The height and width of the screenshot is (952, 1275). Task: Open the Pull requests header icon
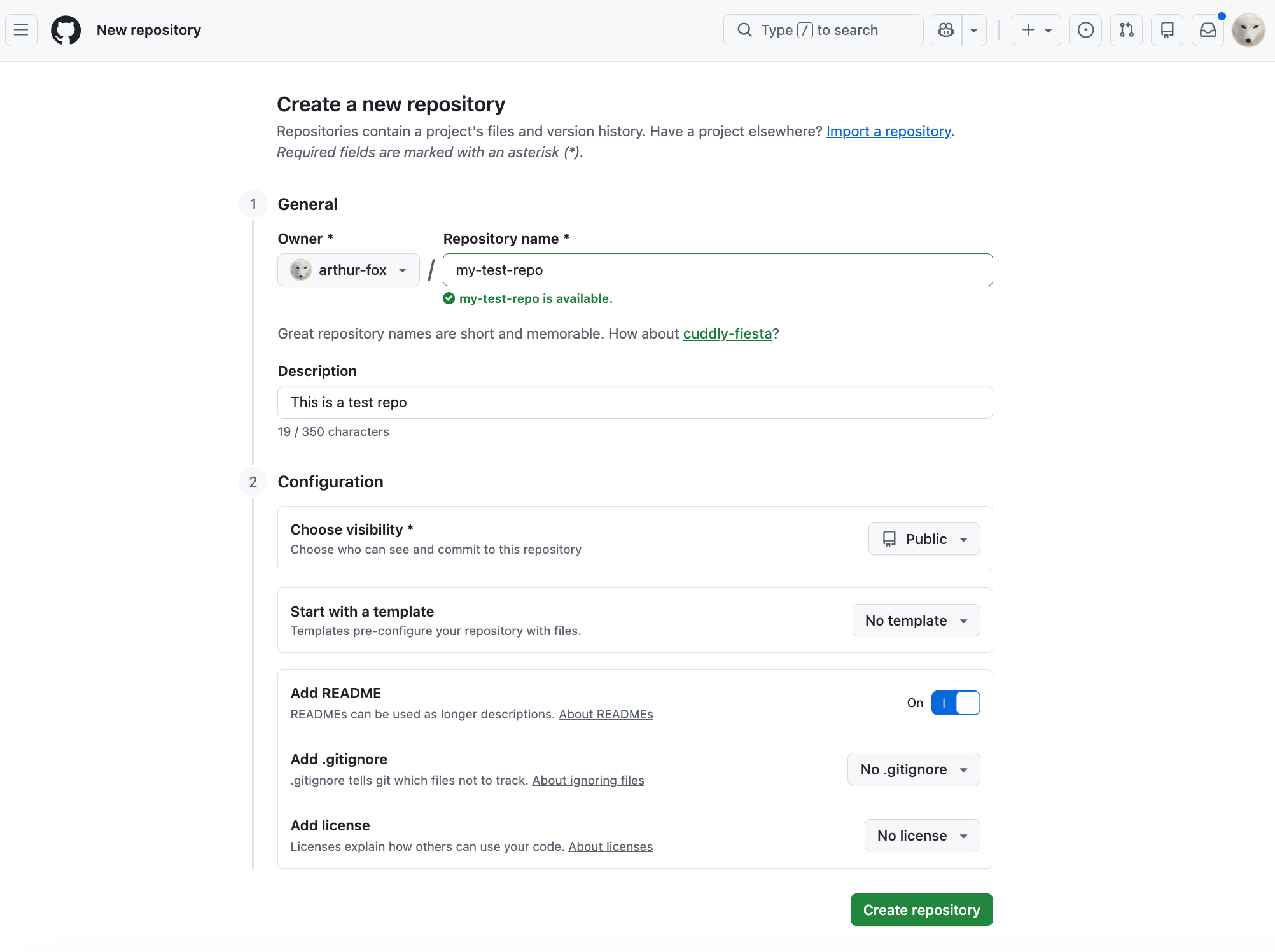click(x=1126, y=30)
